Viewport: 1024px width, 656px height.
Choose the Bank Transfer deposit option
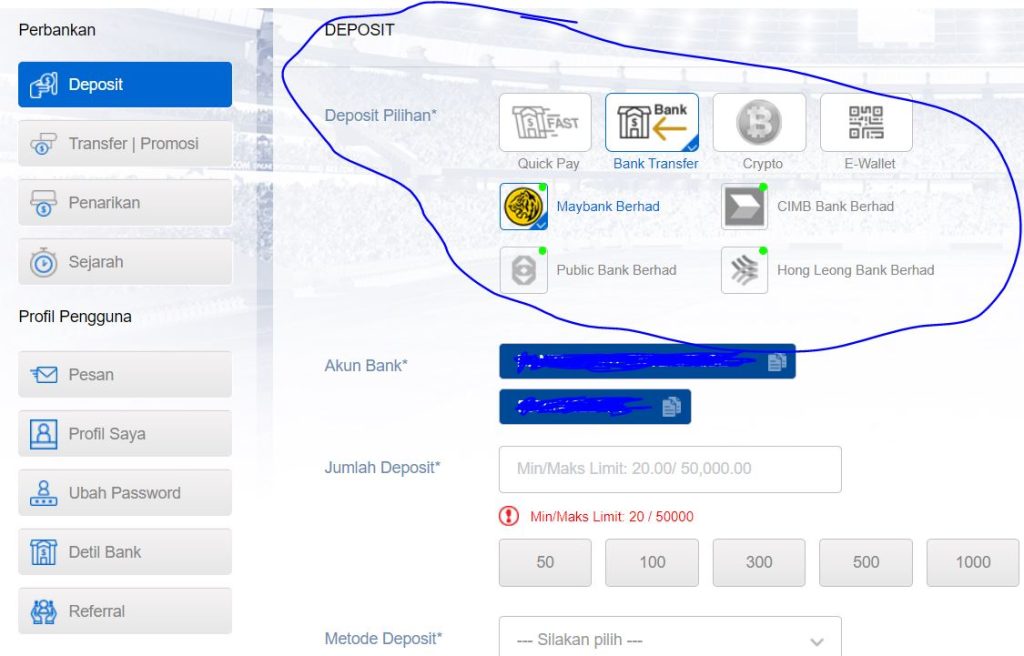click(652, 123)
